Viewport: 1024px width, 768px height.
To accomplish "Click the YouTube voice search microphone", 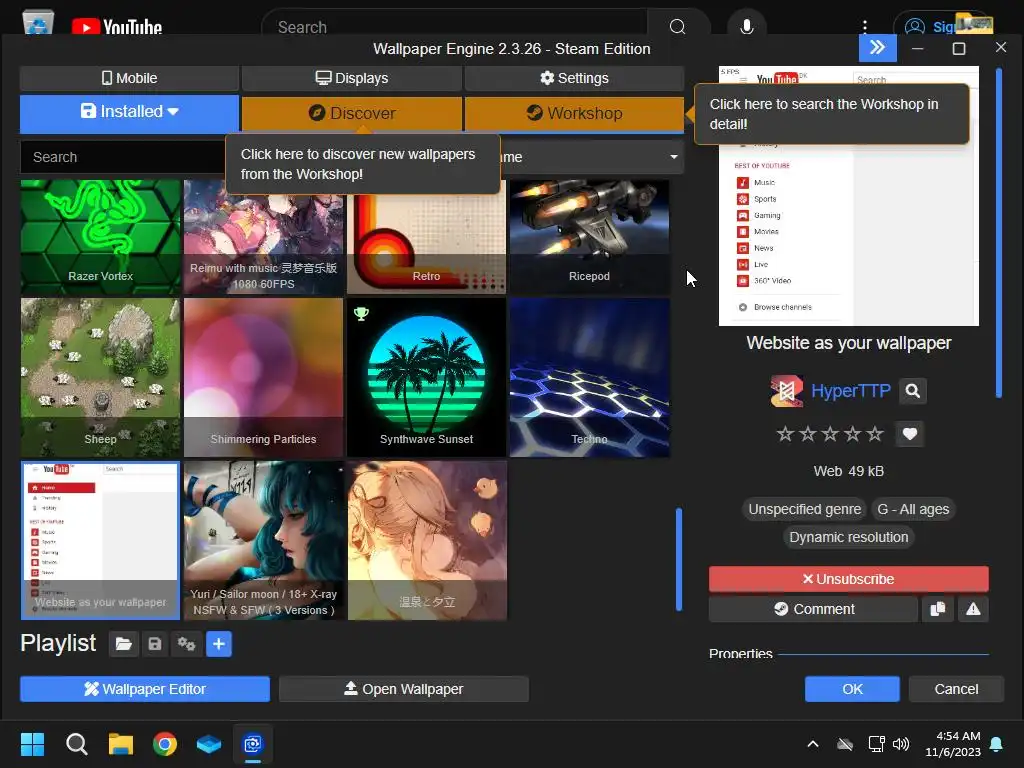I will click(746, 26).
